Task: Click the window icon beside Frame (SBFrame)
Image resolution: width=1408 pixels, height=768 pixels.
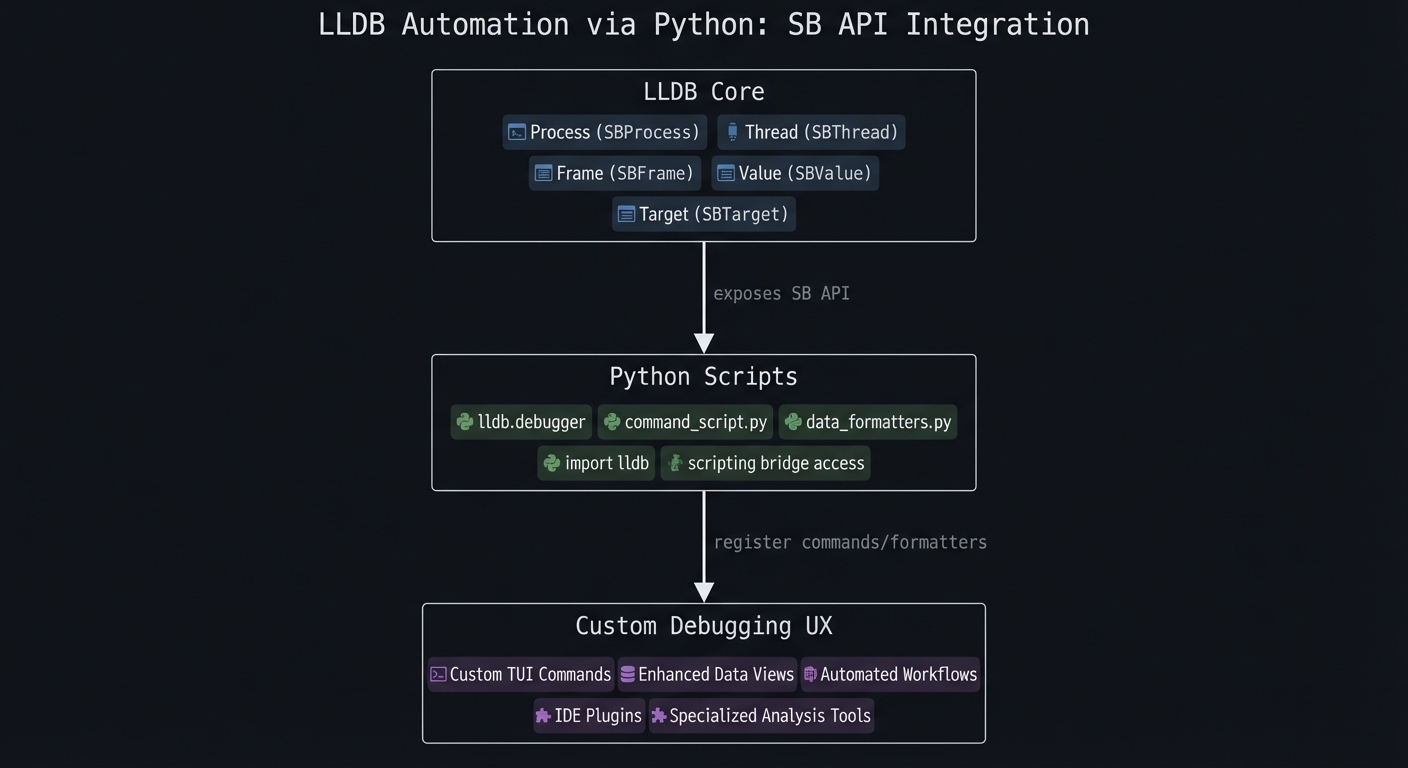Action: click(x=542, y=172)
